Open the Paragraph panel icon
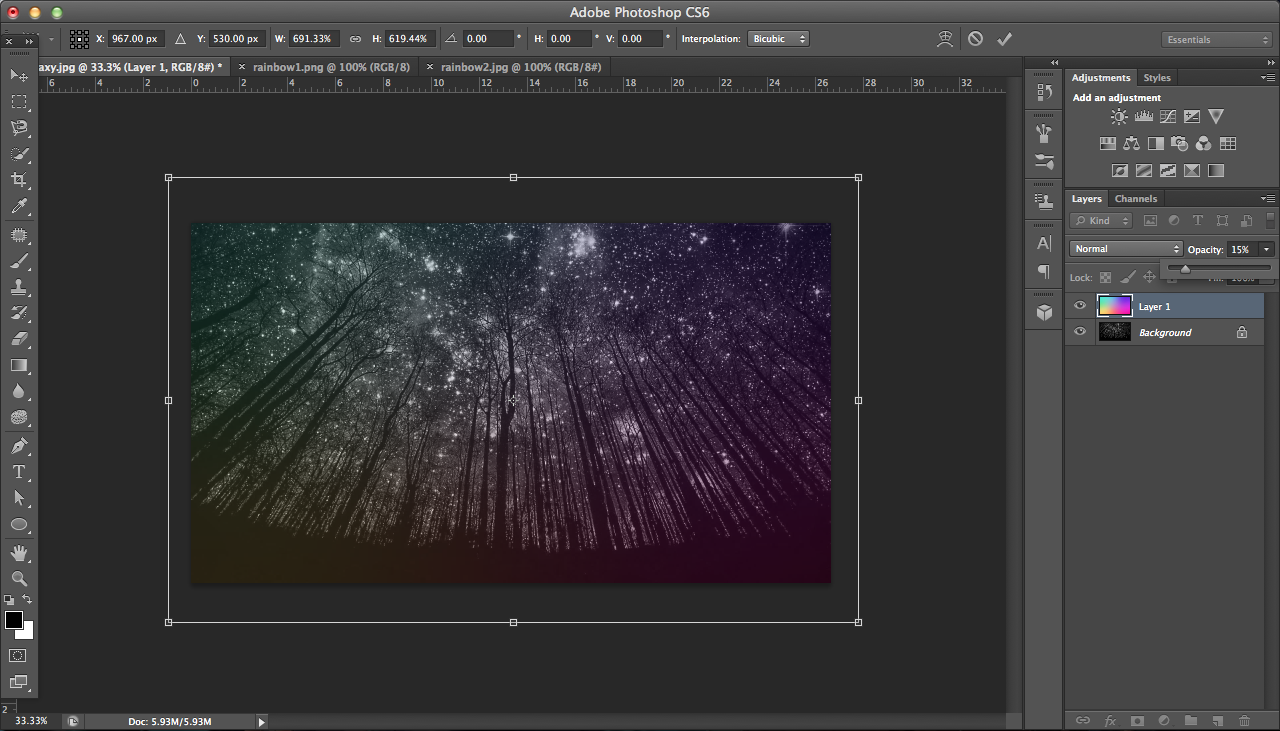The width and height of the screenshot is (1280, 731). [x=1044, y=272]
